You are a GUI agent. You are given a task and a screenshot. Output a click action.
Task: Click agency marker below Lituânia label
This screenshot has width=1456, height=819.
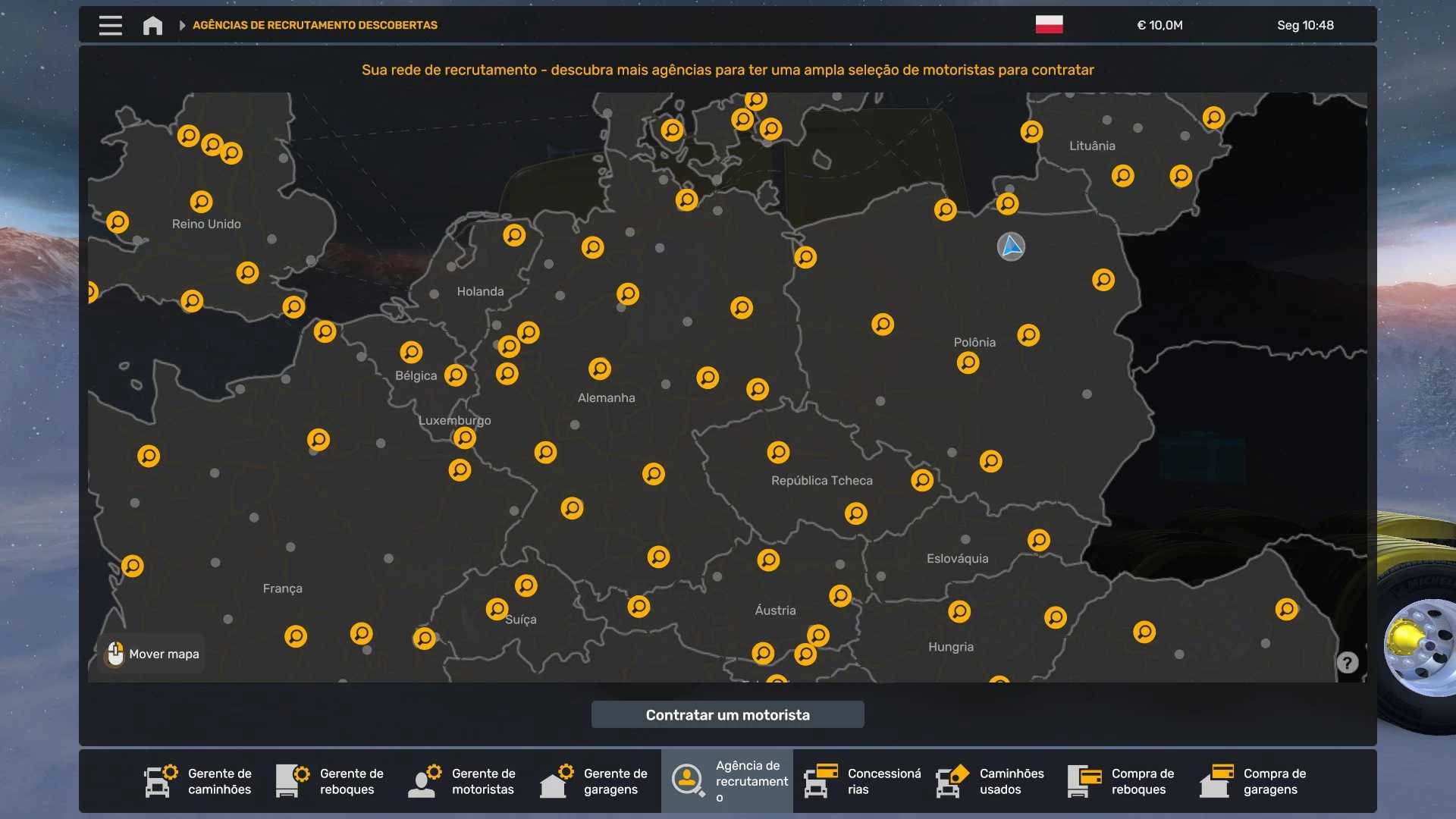click(1122, 176)
